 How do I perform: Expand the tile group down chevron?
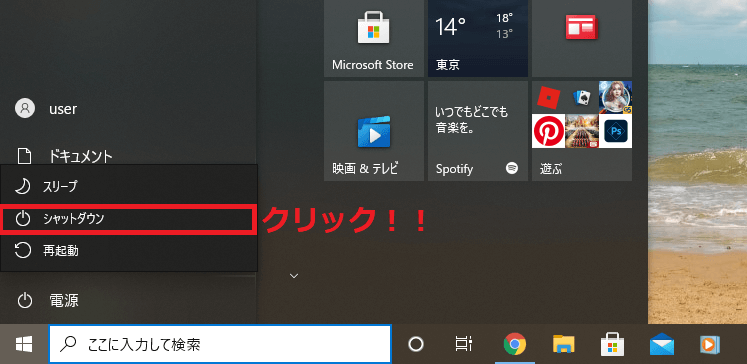tap(294, 275)
